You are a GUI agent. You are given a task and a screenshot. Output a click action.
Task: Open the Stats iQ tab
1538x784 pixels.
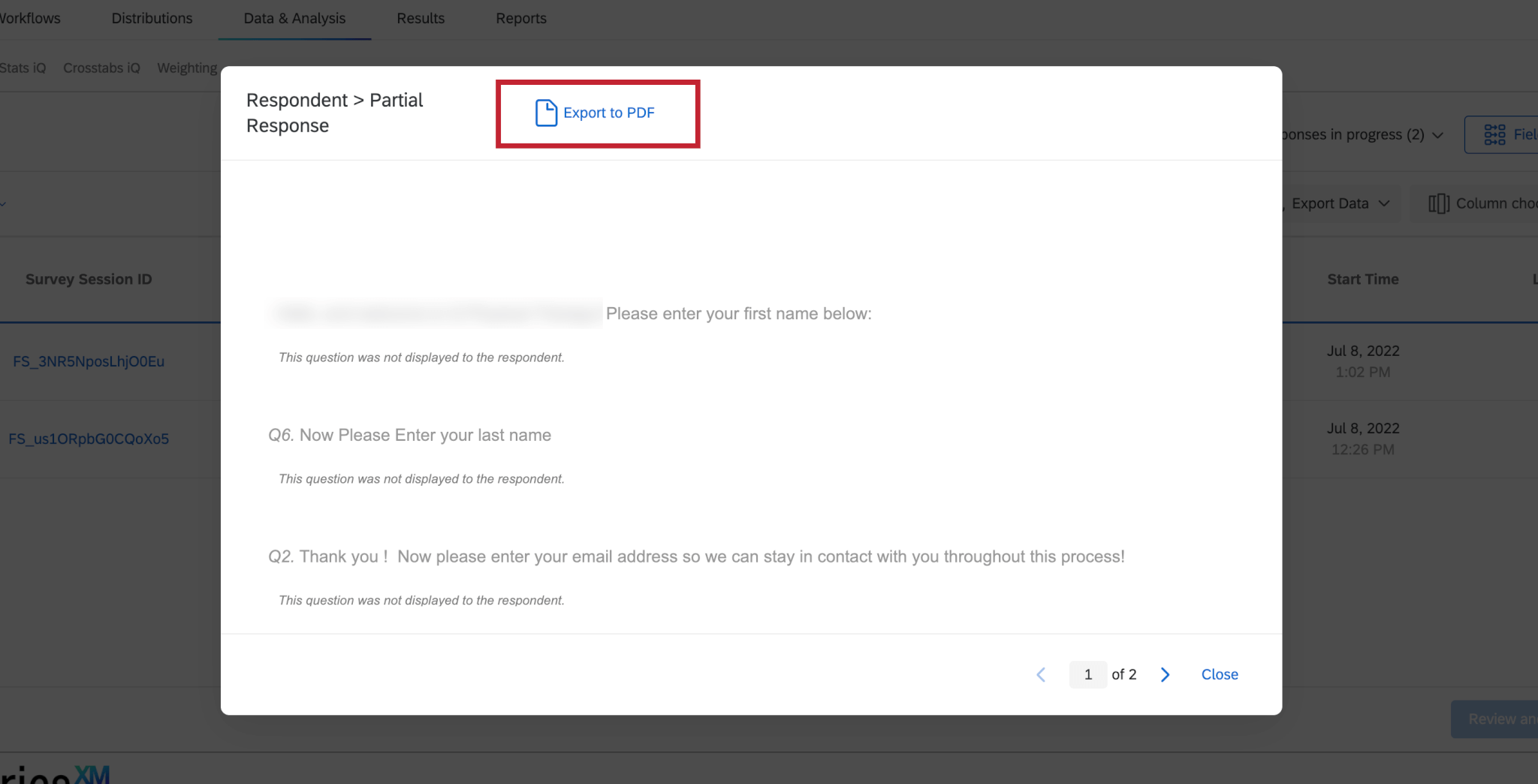24,68
